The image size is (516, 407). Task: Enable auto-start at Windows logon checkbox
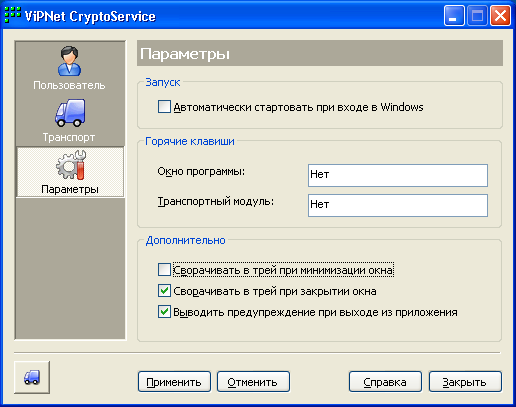coord(164,107)
